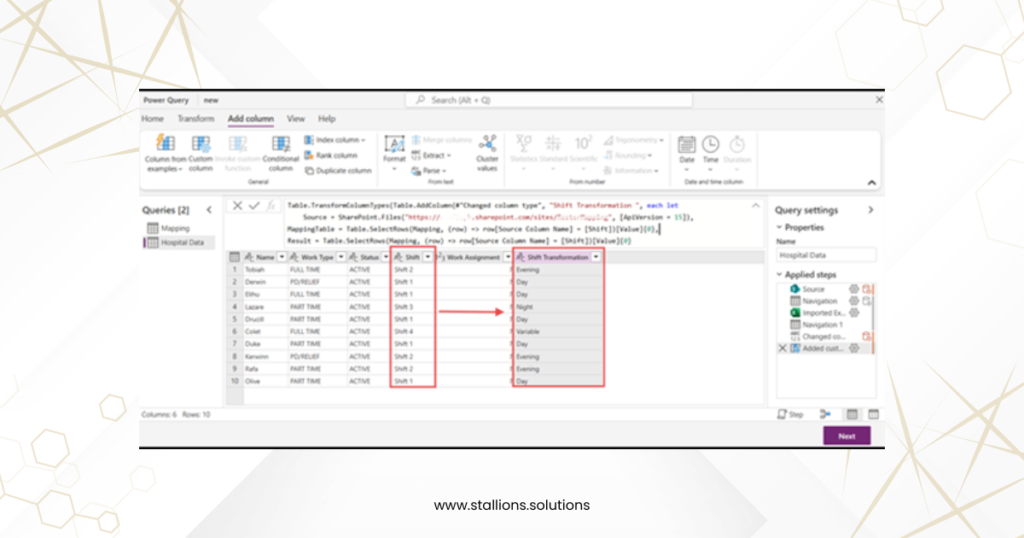Click Duplicate column command
The height and width of the screenshot is (538, 1024).
point(338,170)
